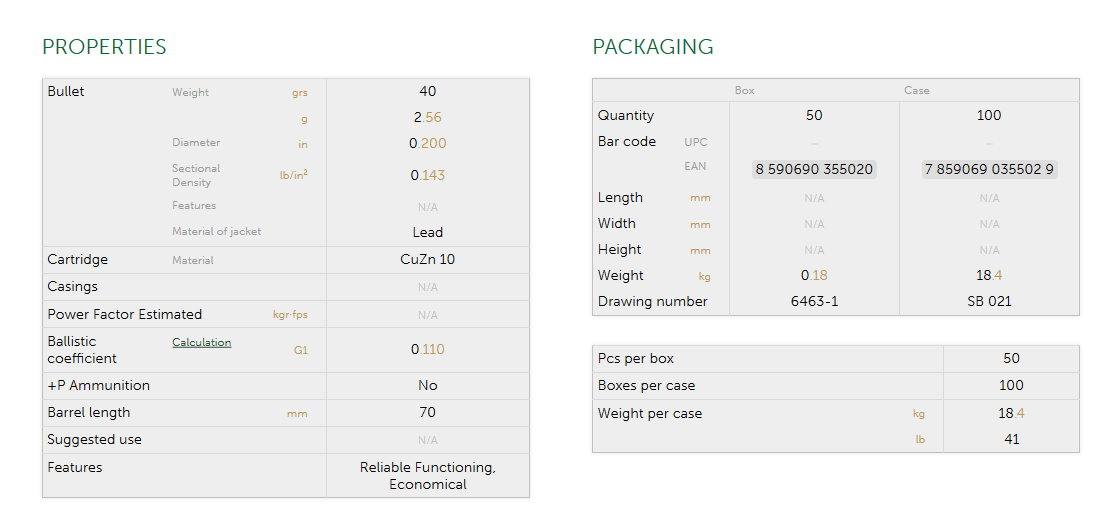Select the Barrel length value 70
This screenshot has height=524, width=1111.
click(x=428, y=412)
